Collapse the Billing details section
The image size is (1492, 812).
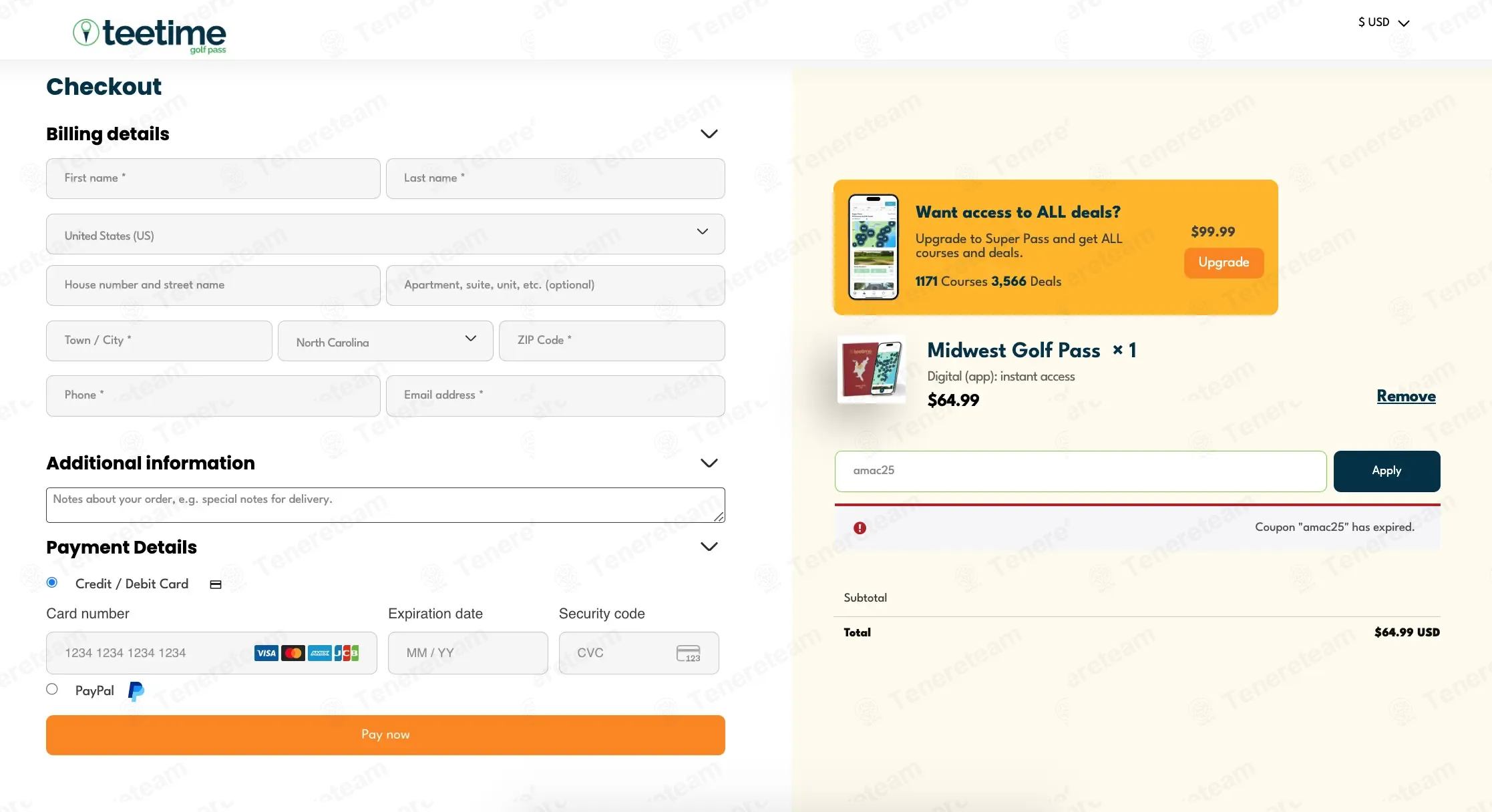[709, 134]
